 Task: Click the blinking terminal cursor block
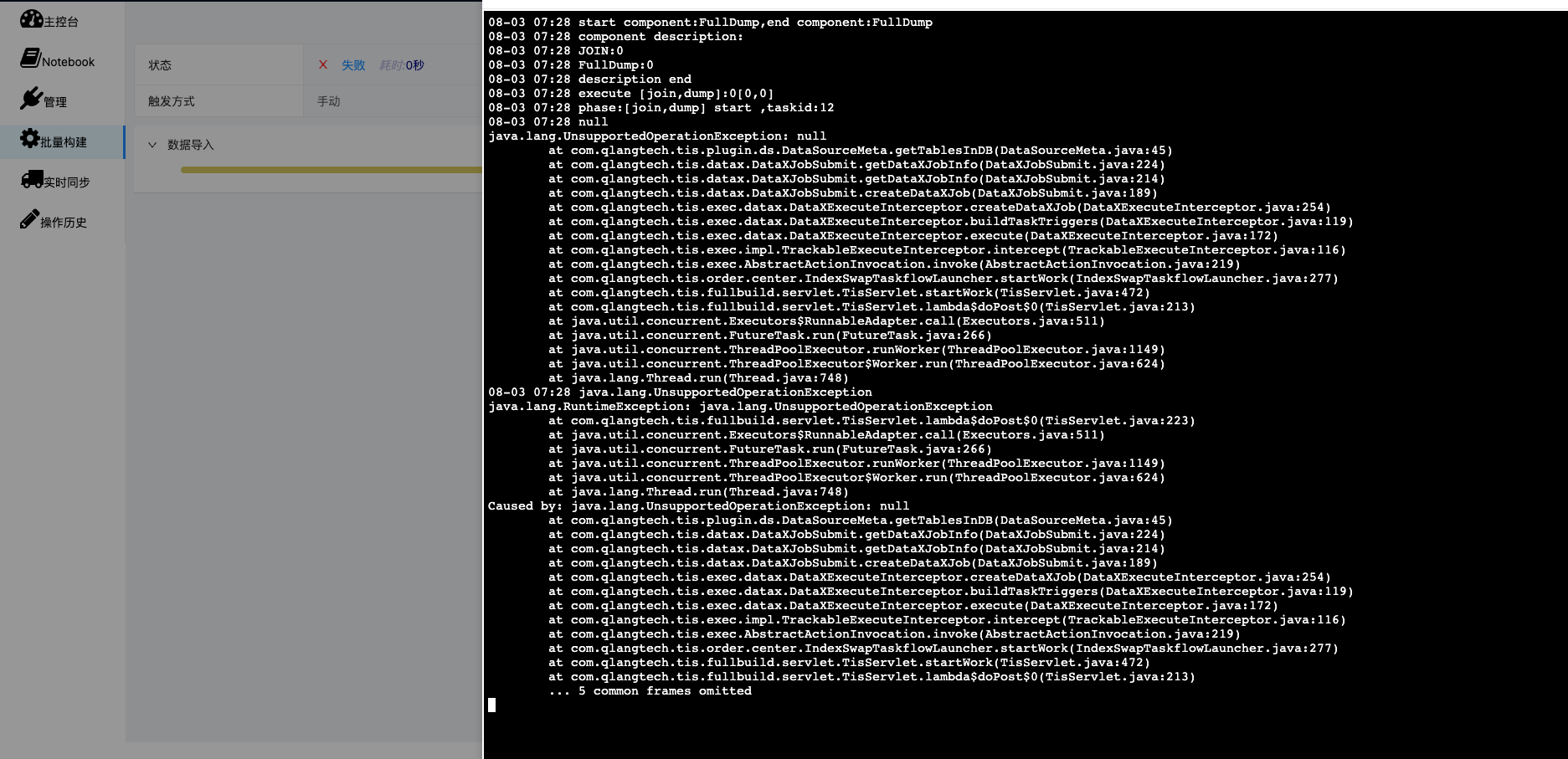pyautogui.click(x=492, y=705)
